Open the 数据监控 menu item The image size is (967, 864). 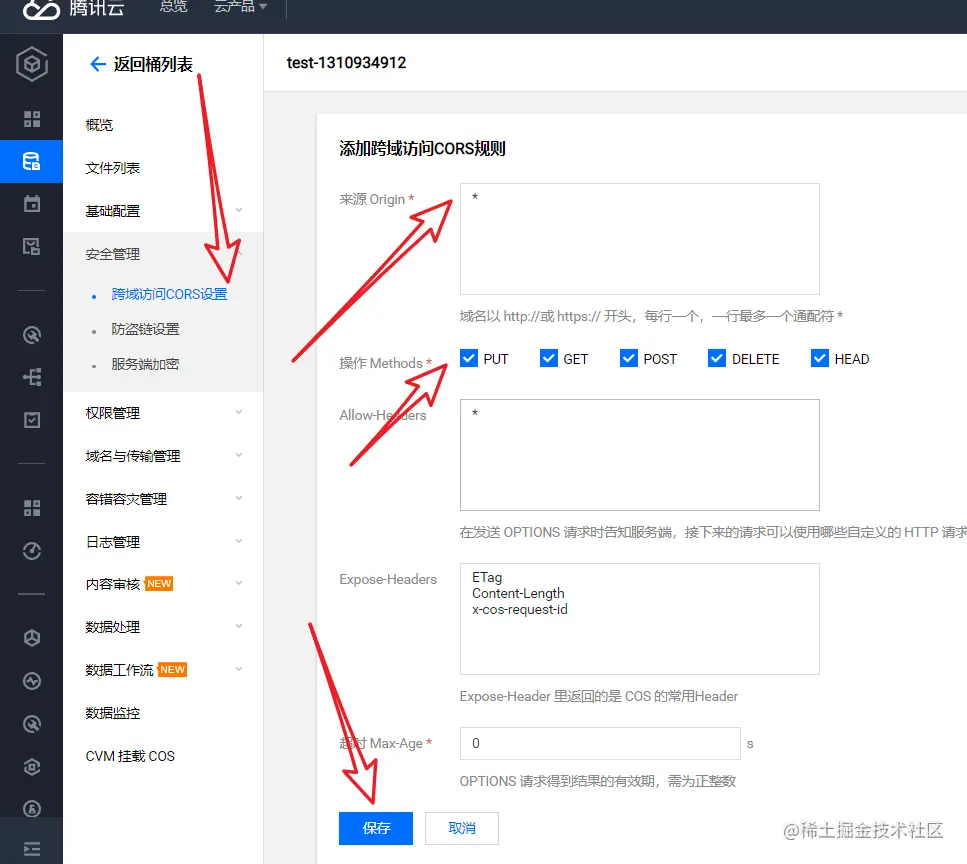tap(113, 714)
